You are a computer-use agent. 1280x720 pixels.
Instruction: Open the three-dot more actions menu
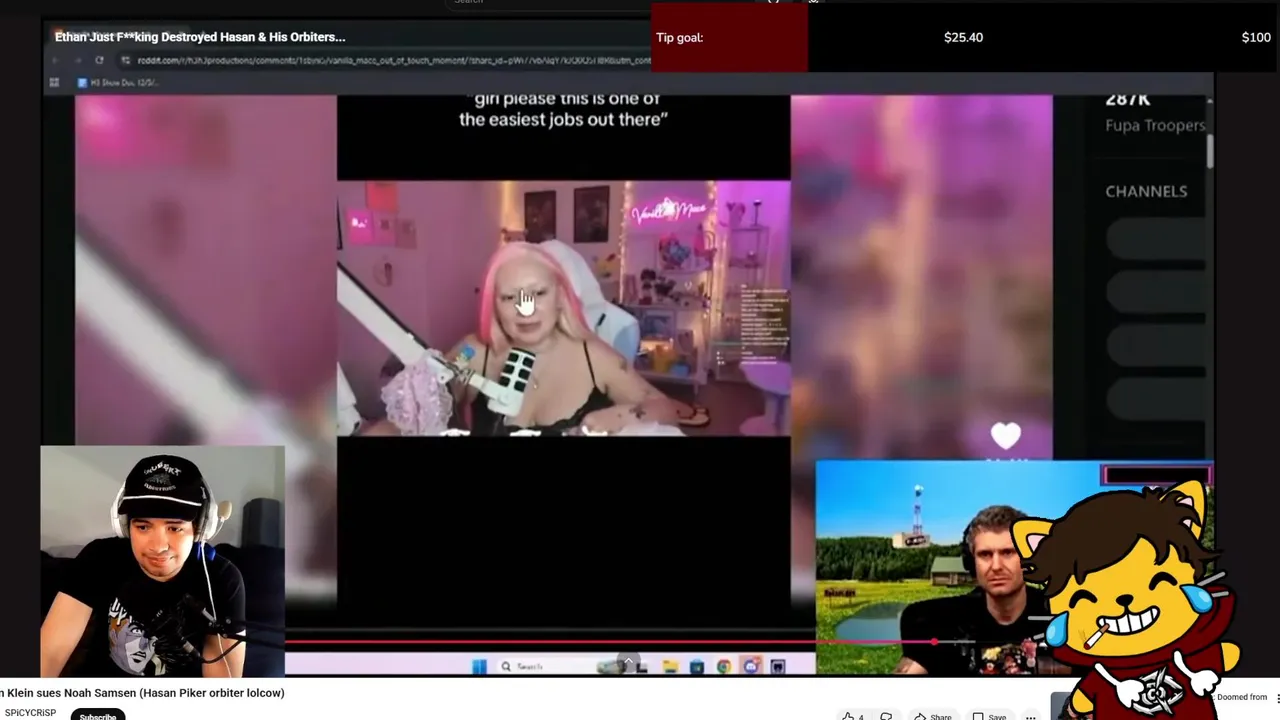(x=1030, y=716)
